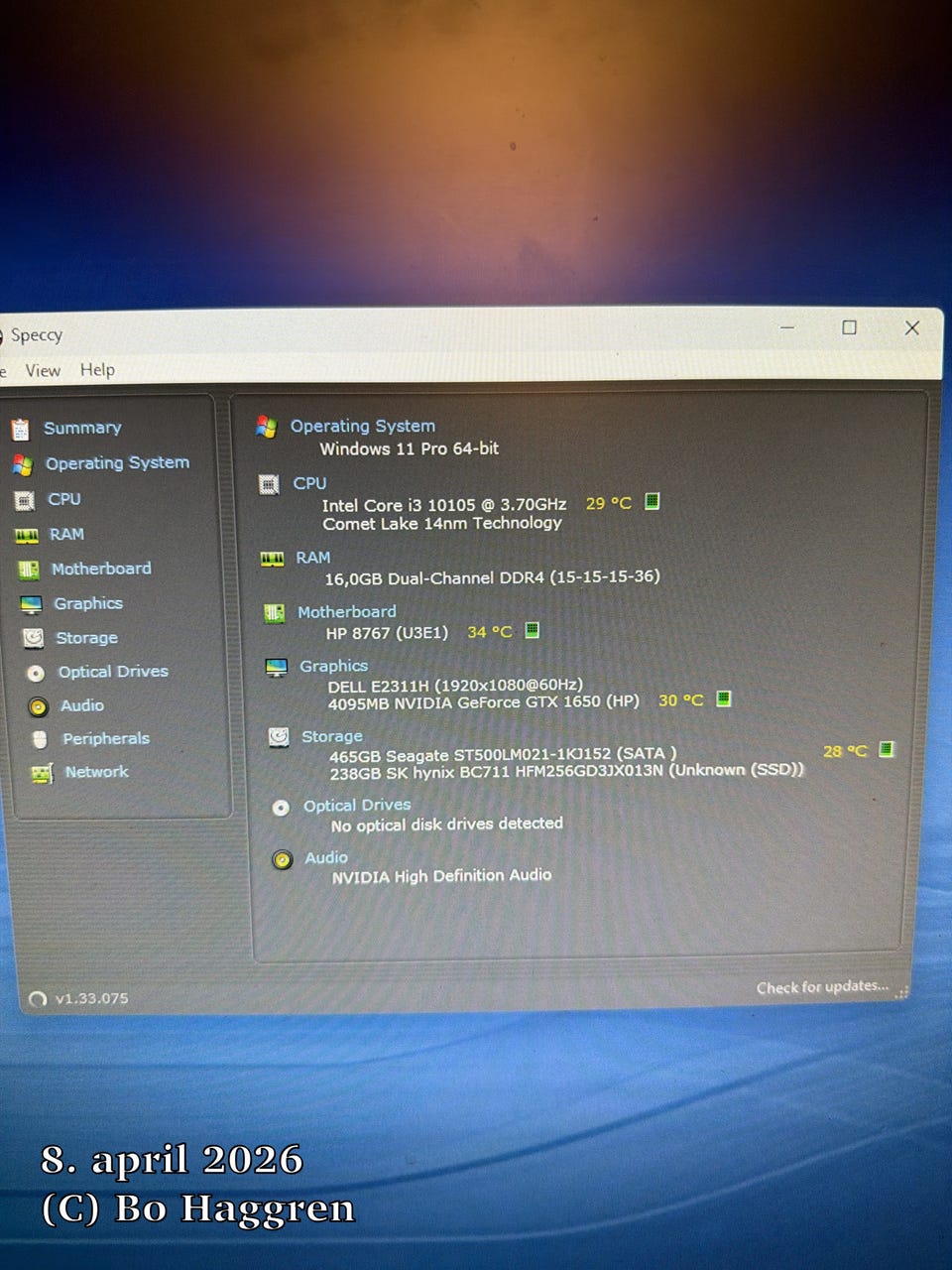This screenshot has width=952, height=1270.
Task: Select Audio in the sidebar
Action: 82,705
